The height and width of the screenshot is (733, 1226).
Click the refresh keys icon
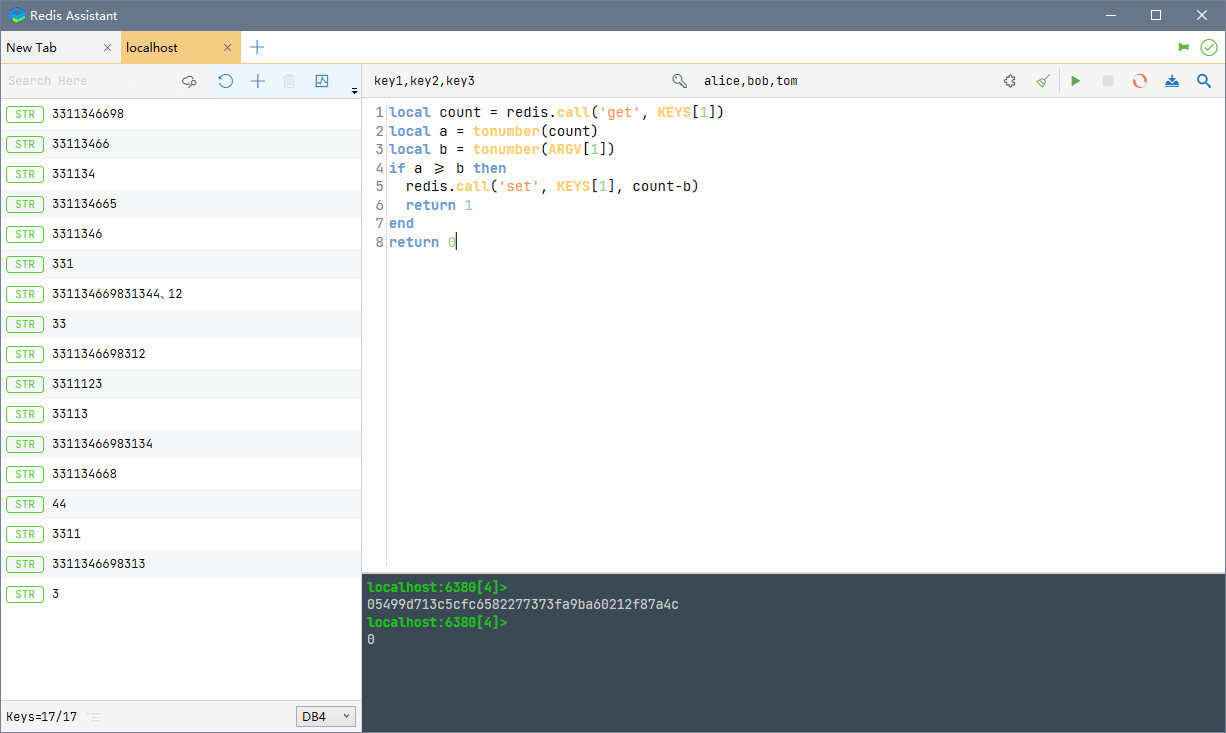click(x=225, y=81)
